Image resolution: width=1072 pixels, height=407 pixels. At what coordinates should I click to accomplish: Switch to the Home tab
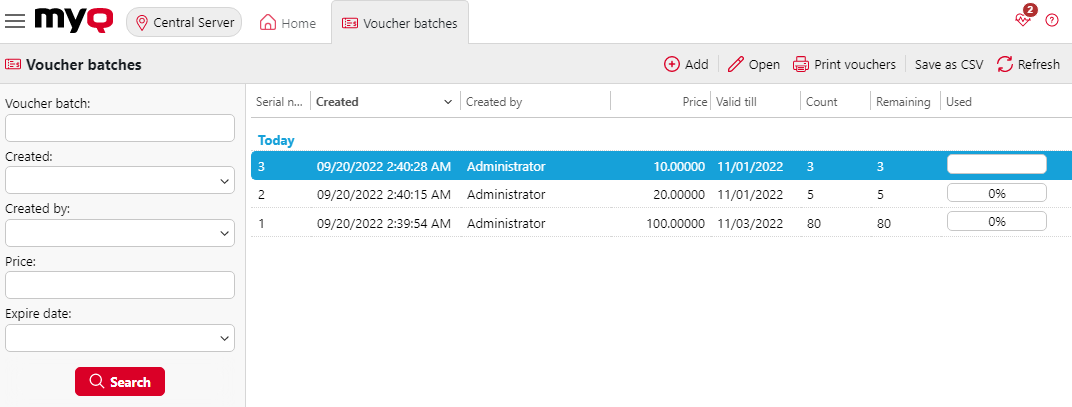point(288,23)
